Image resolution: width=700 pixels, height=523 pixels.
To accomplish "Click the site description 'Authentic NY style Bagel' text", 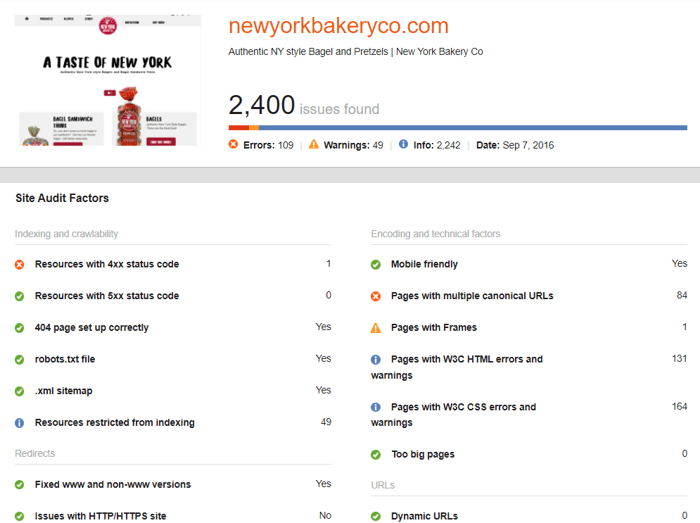I will tap(356, 52).
